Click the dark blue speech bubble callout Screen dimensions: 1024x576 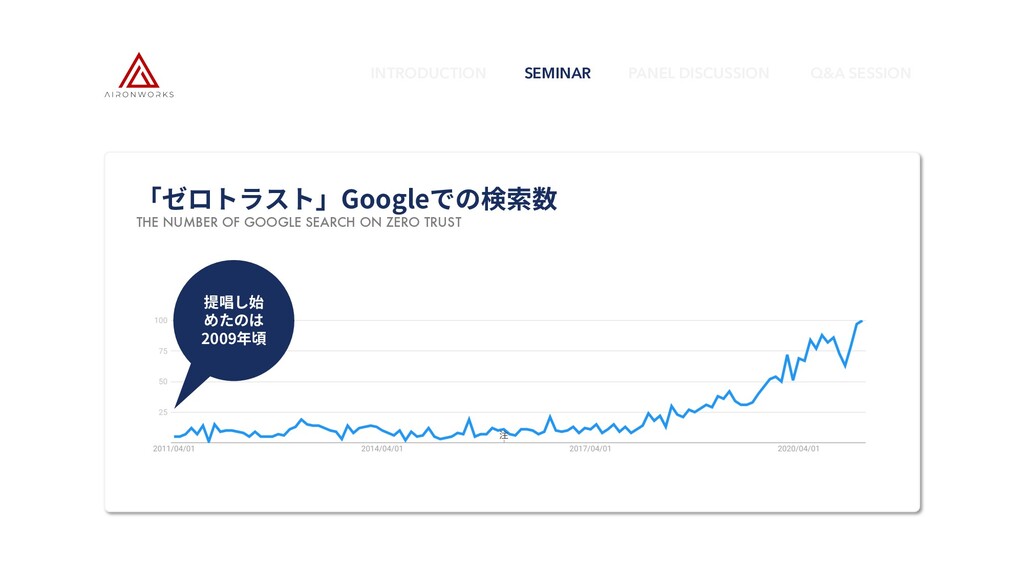(x=233, y=321)
